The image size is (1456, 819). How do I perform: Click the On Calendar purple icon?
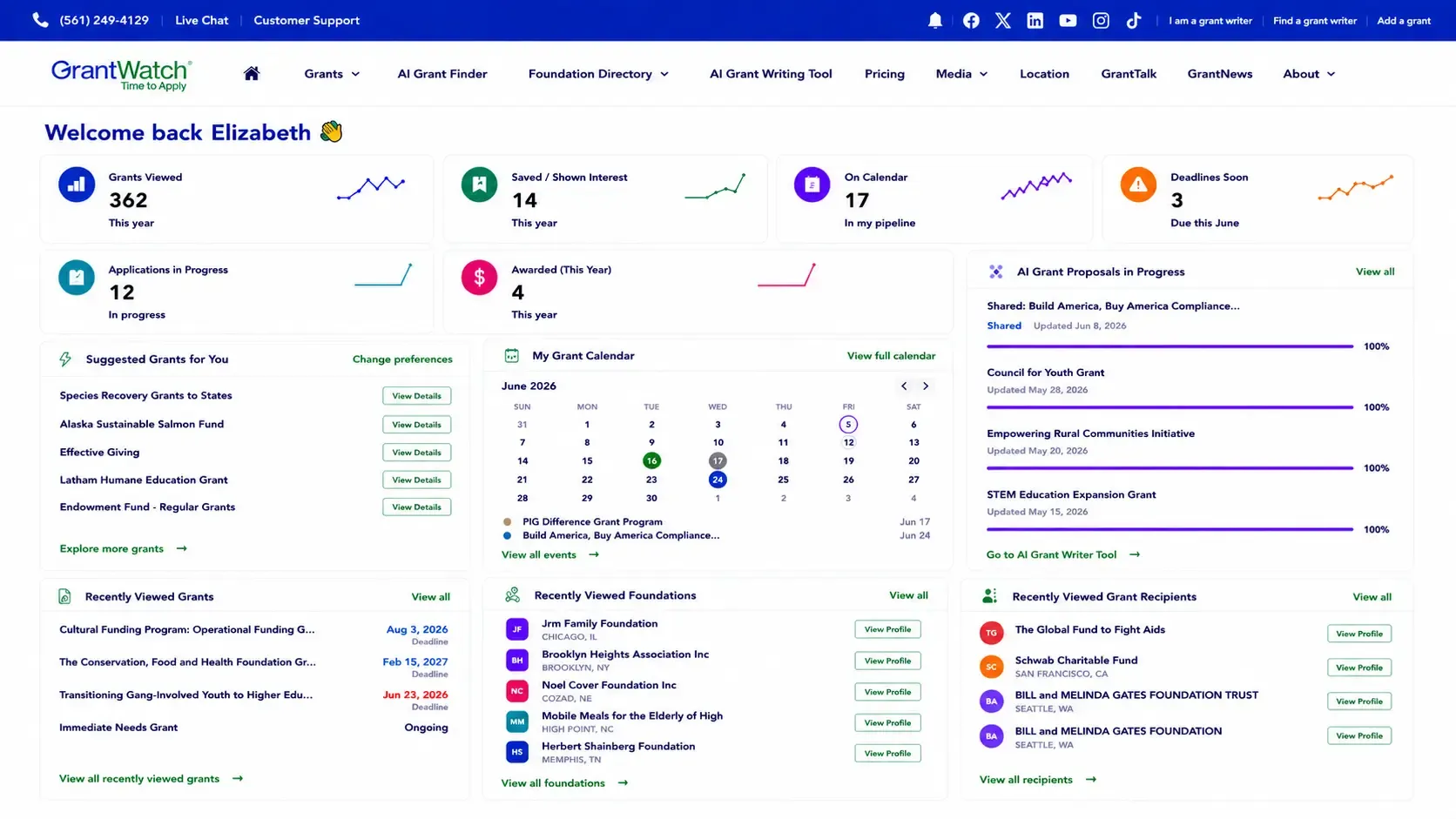pyautogui.click(x=812, y=185)
